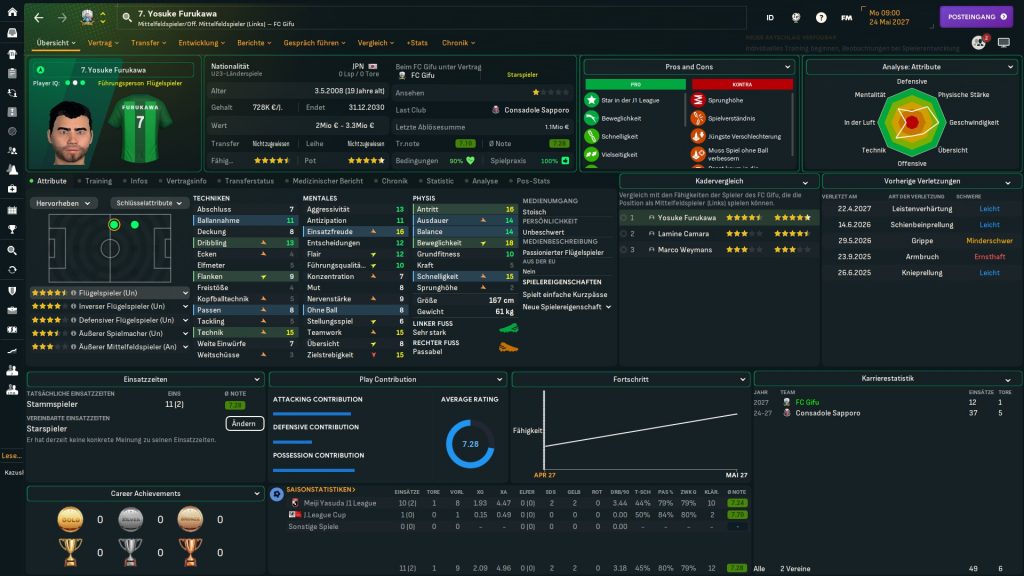
Task: Click the FM logo icon in top bar
Action: click(x=847, y=17)
